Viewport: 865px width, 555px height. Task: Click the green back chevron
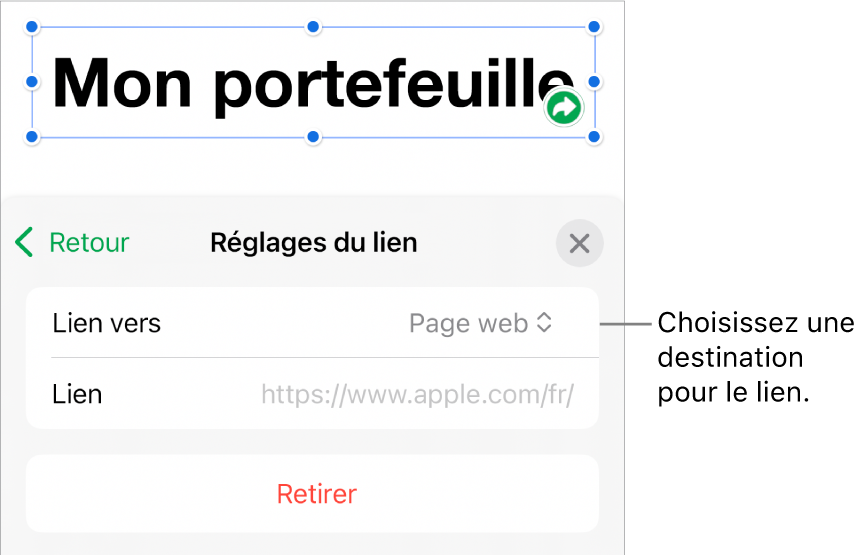tap(25, 242)
